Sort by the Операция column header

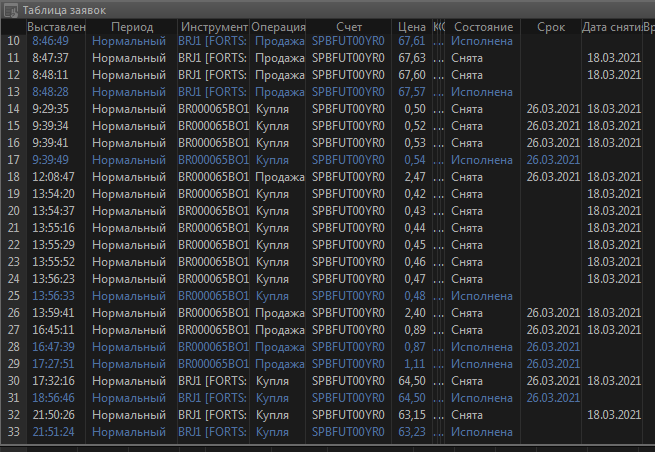coord(278,27)
